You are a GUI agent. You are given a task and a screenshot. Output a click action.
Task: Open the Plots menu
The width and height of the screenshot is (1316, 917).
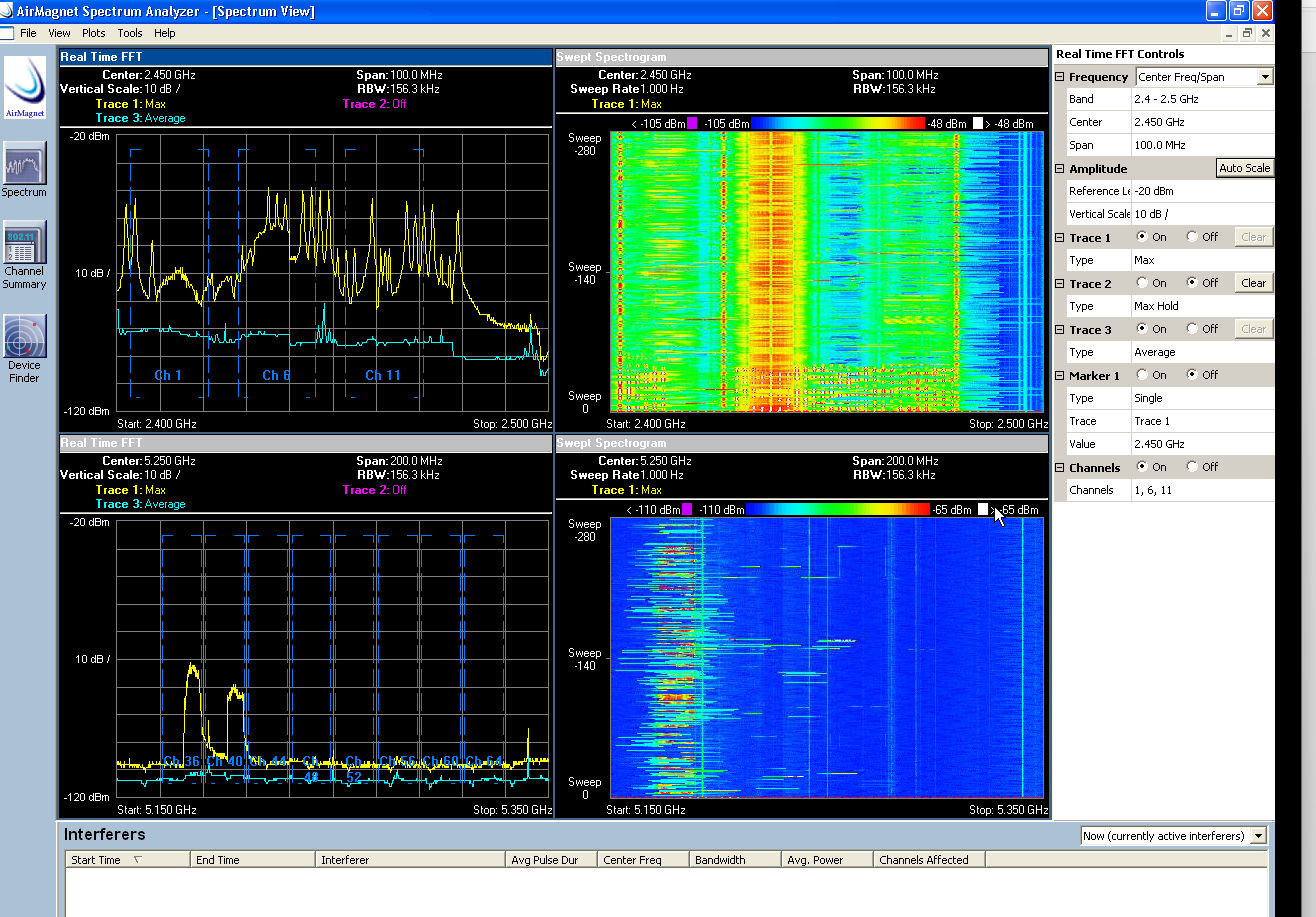point(93,33)
